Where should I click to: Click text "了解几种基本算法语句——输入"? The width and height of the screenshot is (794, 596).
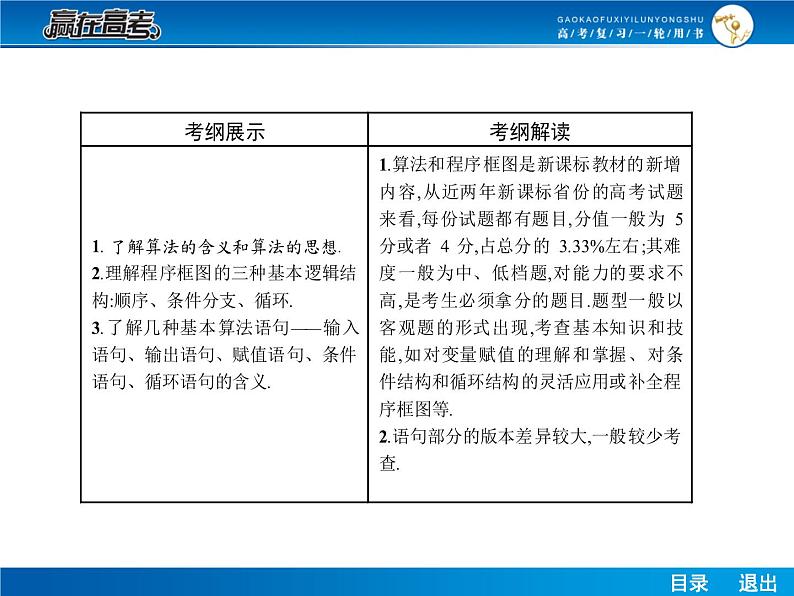coord(233,328)
